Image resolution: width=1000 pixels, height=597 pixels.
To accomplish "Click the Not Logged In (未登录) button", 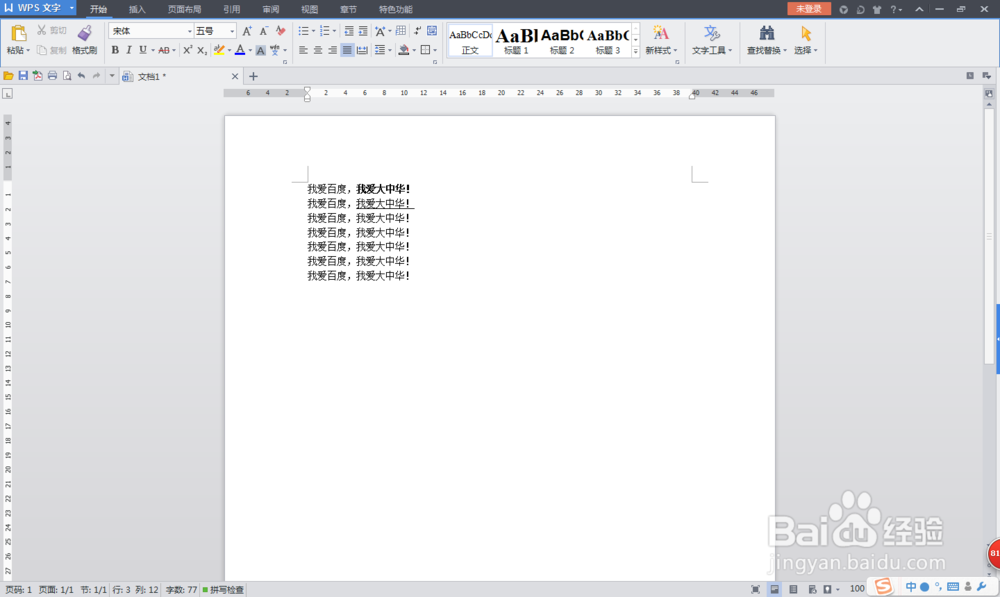I will click(x=809, y=9).
